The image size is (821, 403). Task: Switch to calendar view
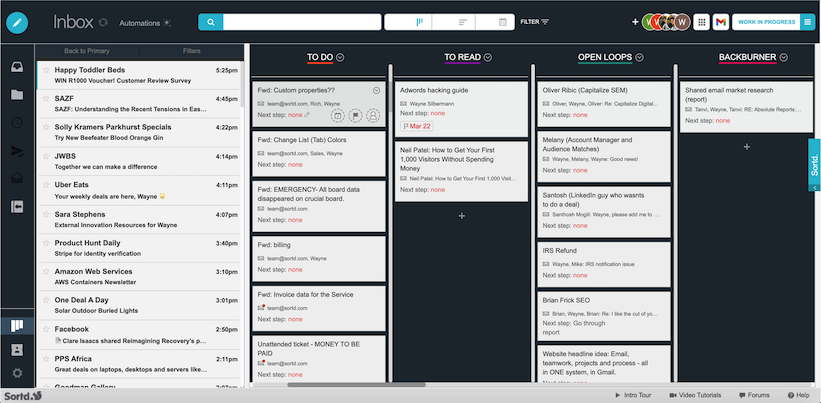503,22
